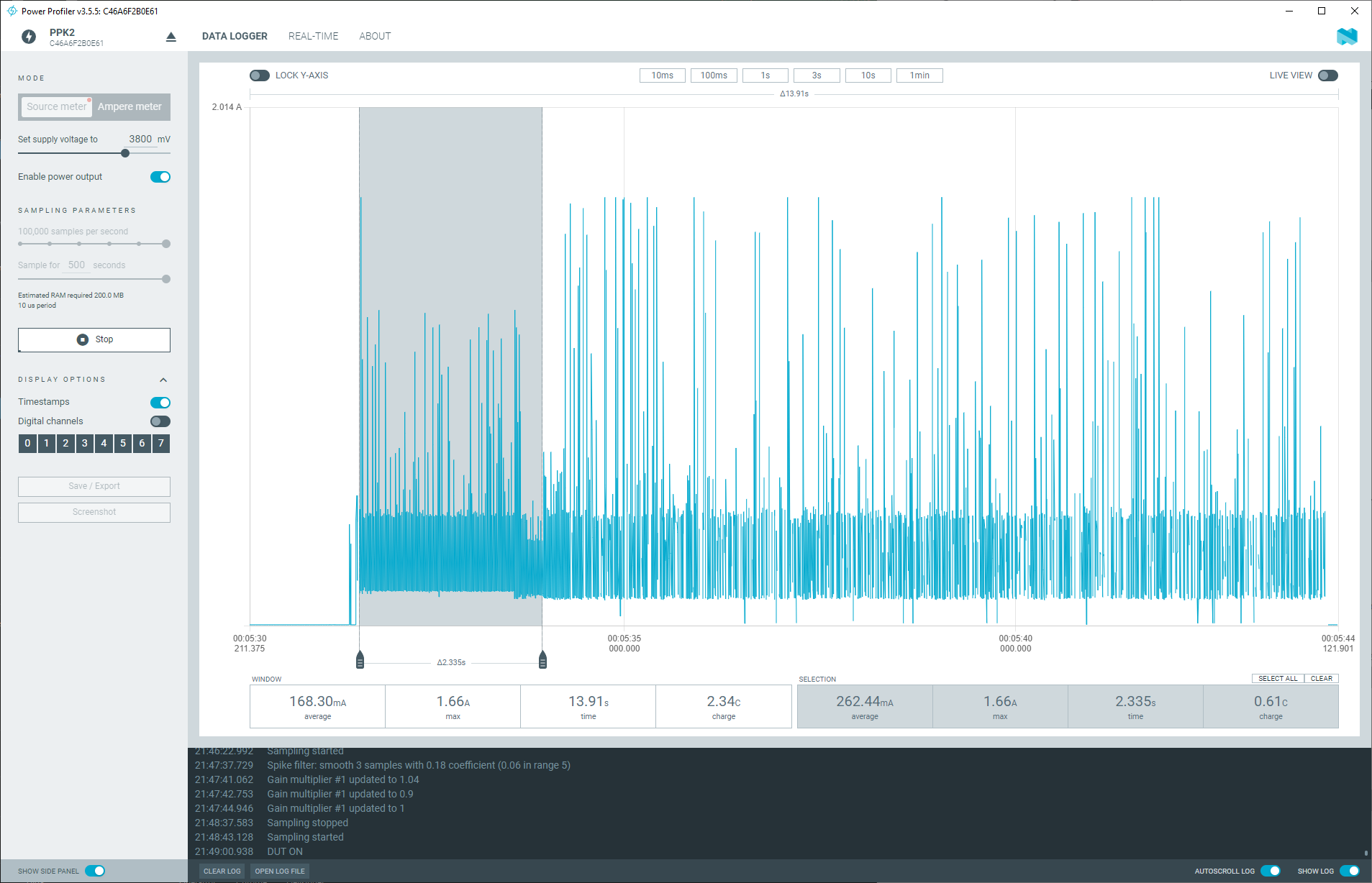Click the Save / Export button

94,486
